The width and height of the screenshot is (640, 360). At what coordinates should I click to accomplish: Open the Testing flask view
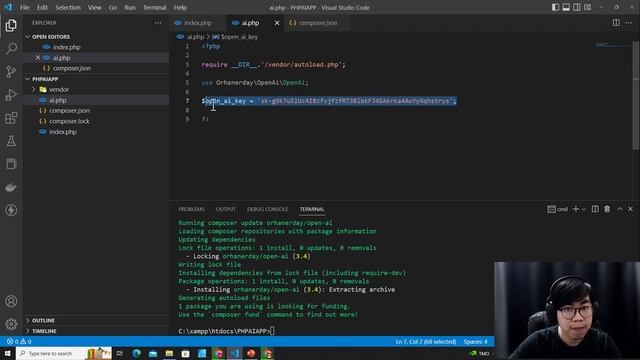pos(11,141)
